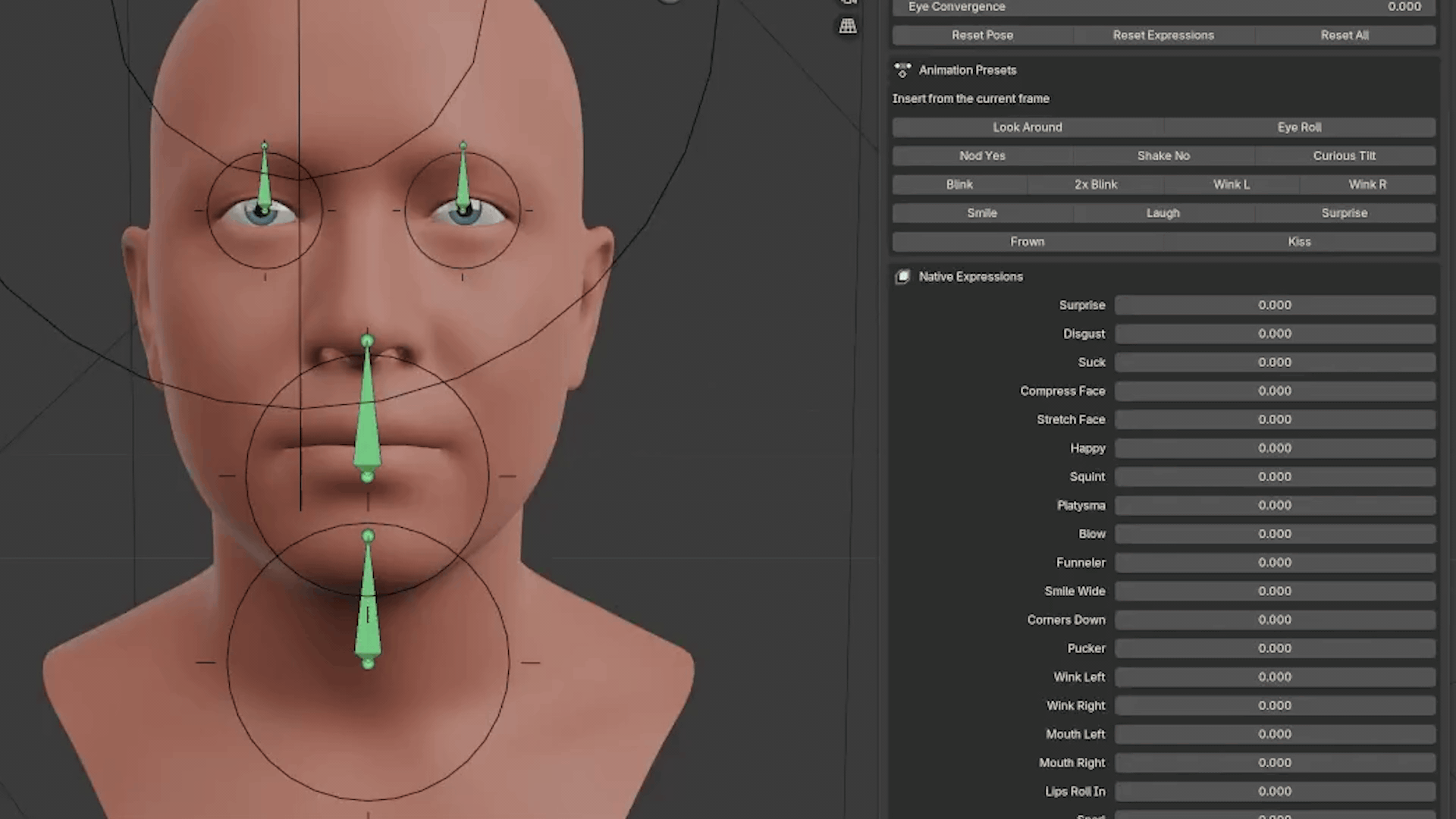Select the green chin bone controller

click(x=368, y=599)
